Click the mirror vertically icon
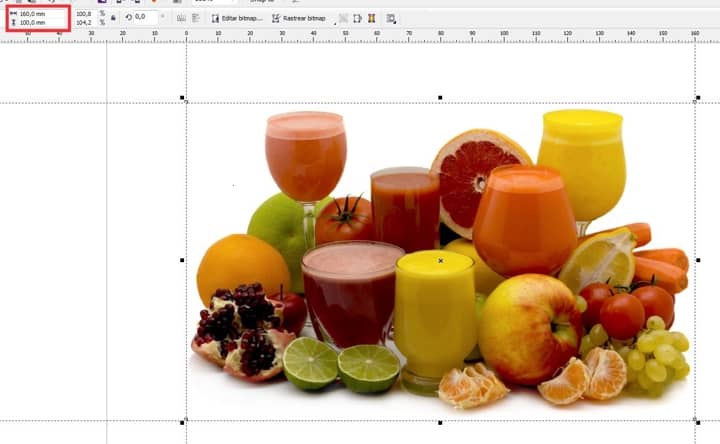 [195, 18]
